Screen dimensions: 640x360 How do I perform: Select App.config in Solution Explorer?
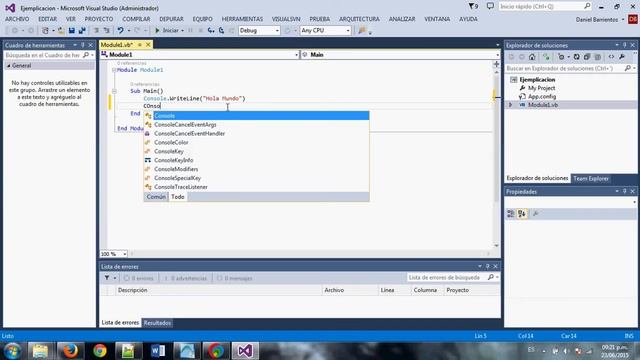542,97
